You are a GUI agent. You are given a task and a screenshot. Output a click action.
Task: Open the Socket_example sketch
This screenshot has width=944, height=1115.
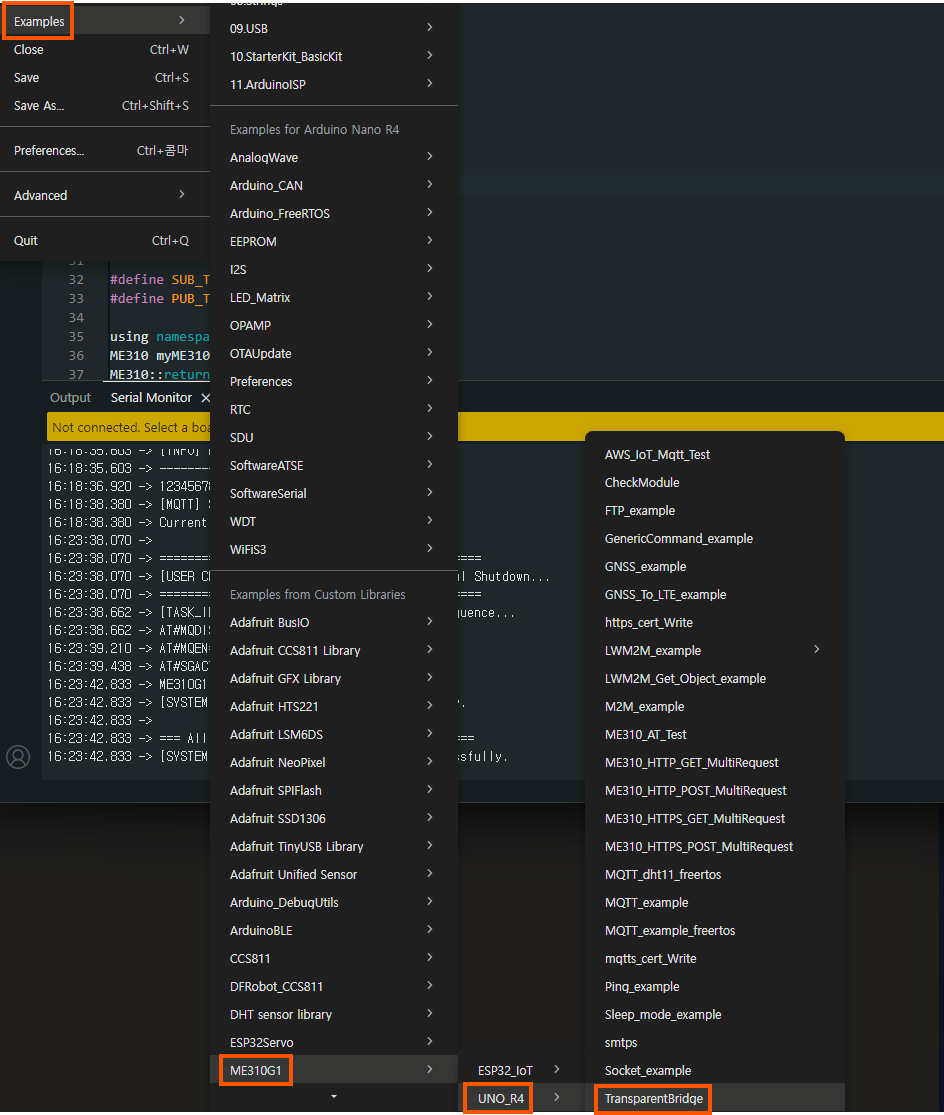[714, 1070]
